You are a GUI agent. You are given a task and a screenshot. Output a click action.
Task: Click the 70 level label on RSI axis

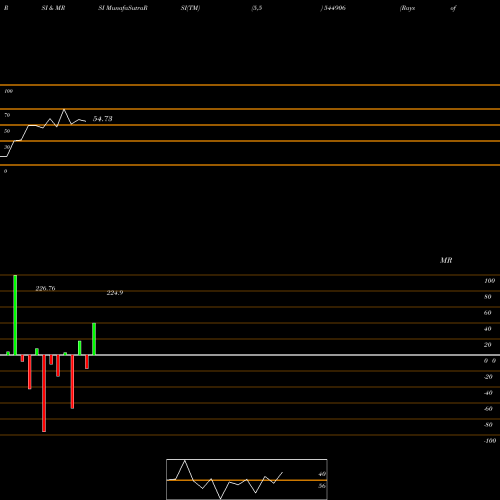click(x=7, y=115)
